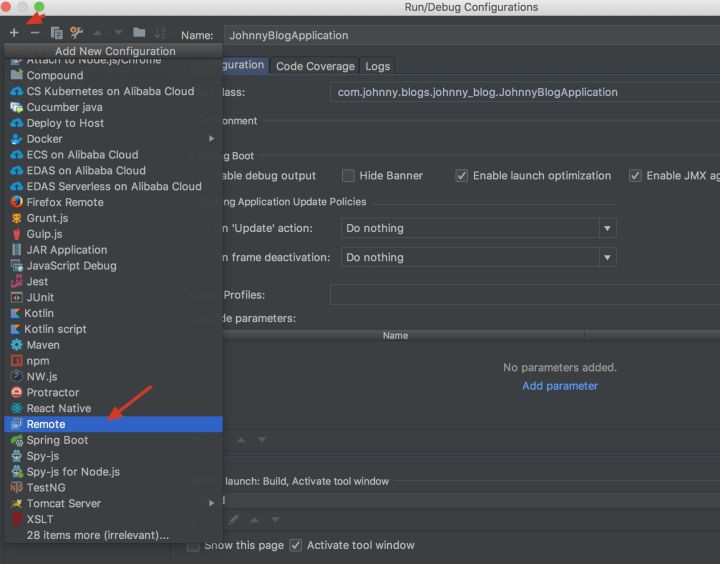Click the Create New Folder icon
Screen dimensions: 720x564
tap(139, 32)
